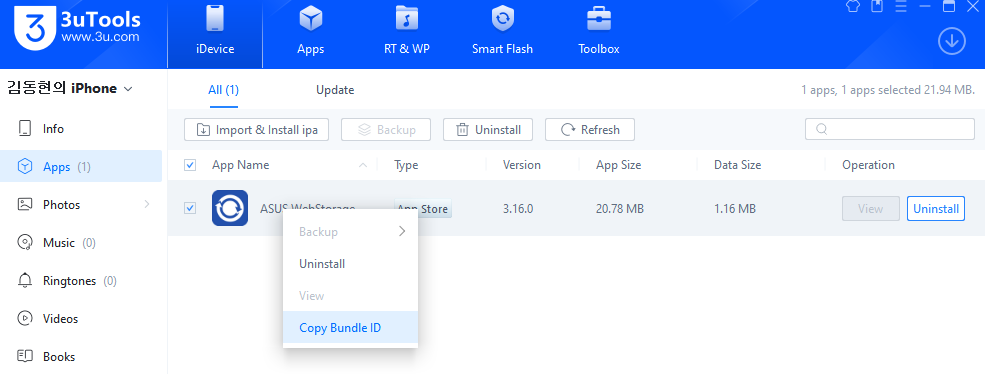Click the app search field
This screenshot has height=374, width=985.
point(890,129)
